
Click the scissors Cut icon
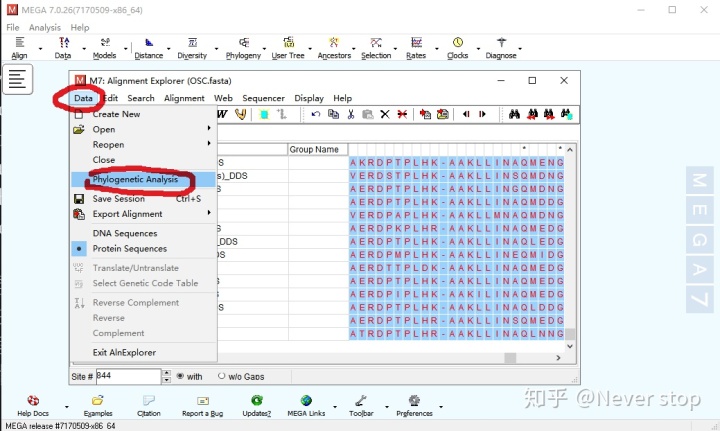pyautogui.click(x=351, y=114)
